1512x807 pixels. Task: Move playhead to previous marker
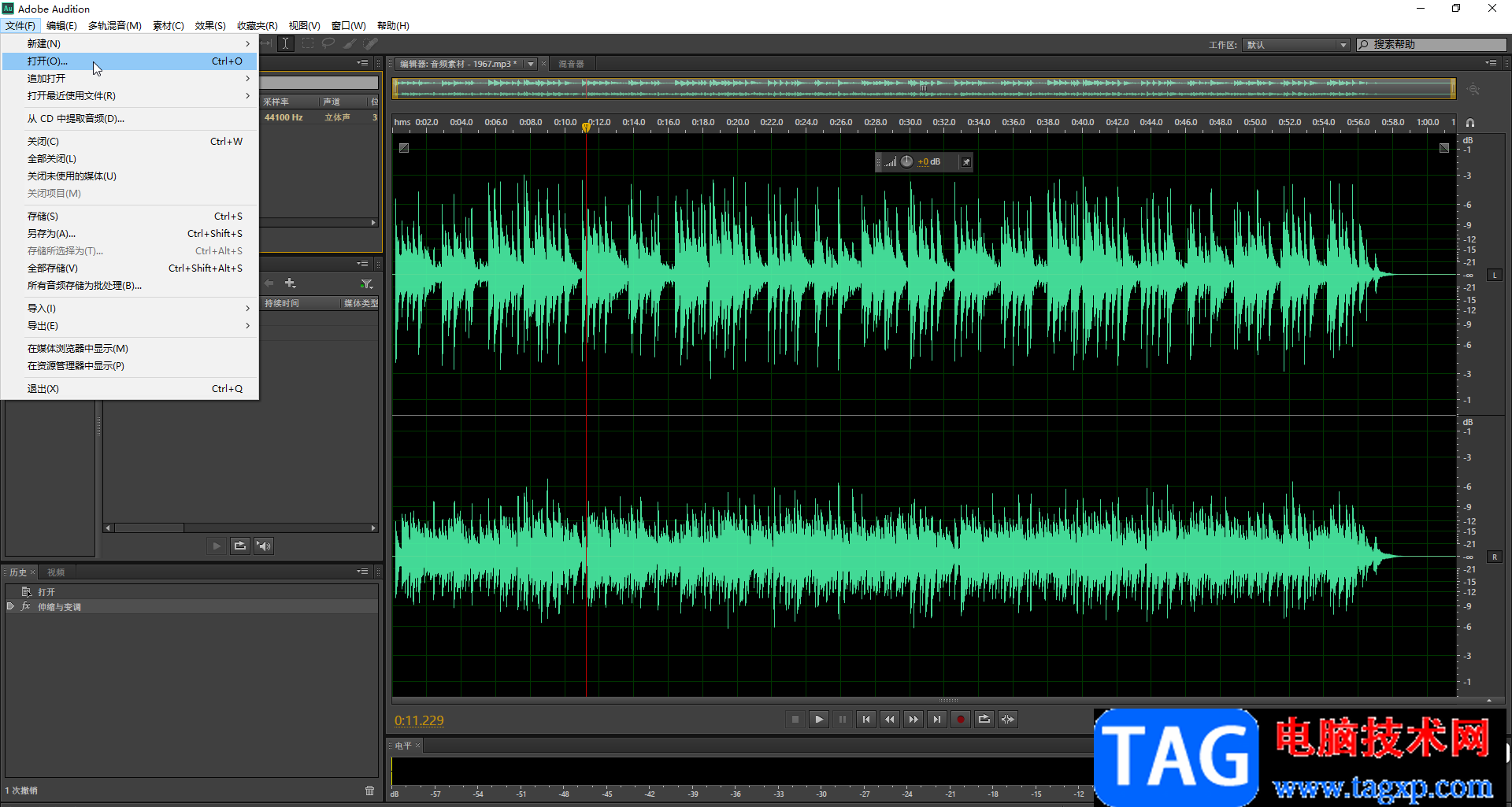tap(866, 720)
